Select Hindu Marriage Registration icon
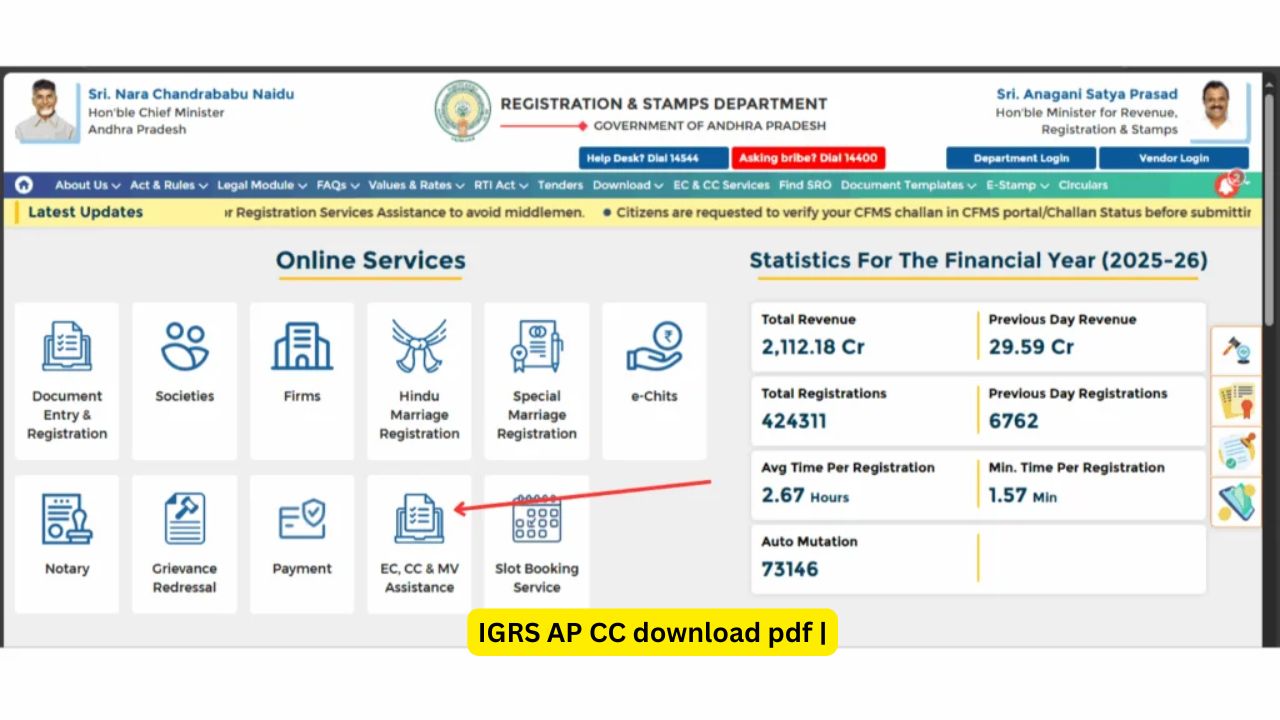Viewport: 1280px width, 720px height. tap(419, 380)
